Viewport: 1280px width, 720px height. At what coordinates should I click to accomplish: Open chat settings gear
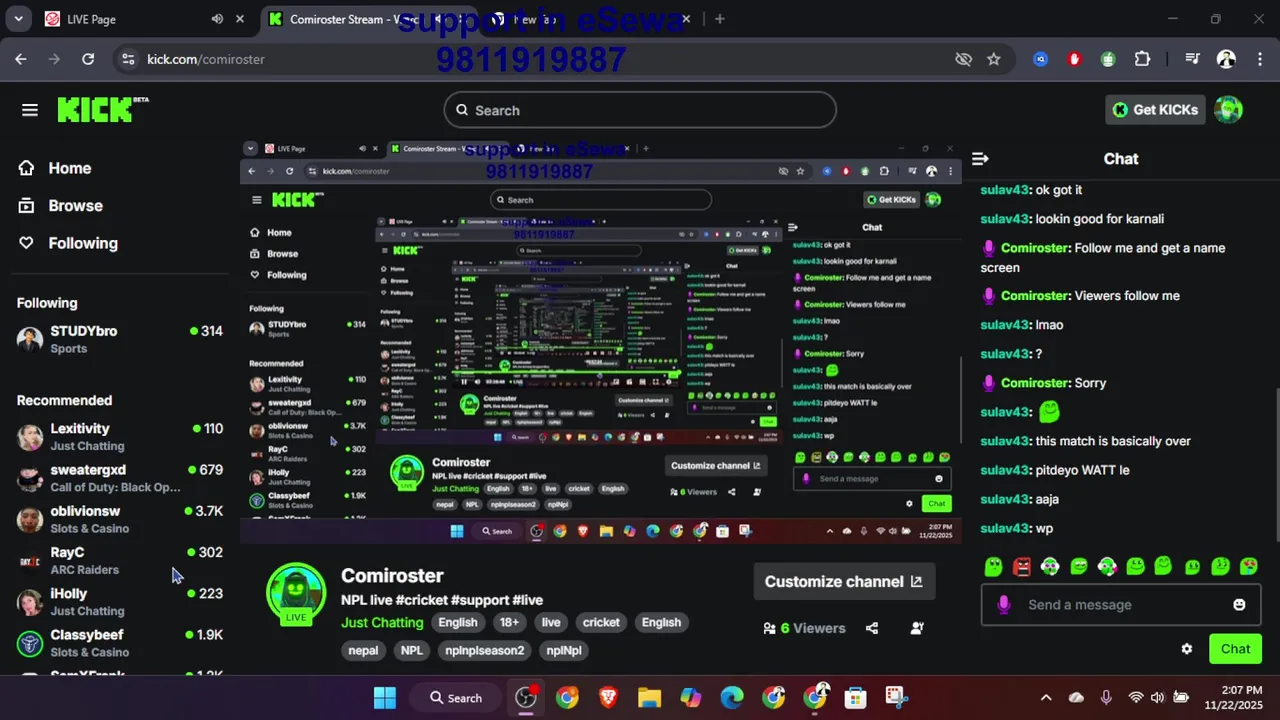point(1187,649)
